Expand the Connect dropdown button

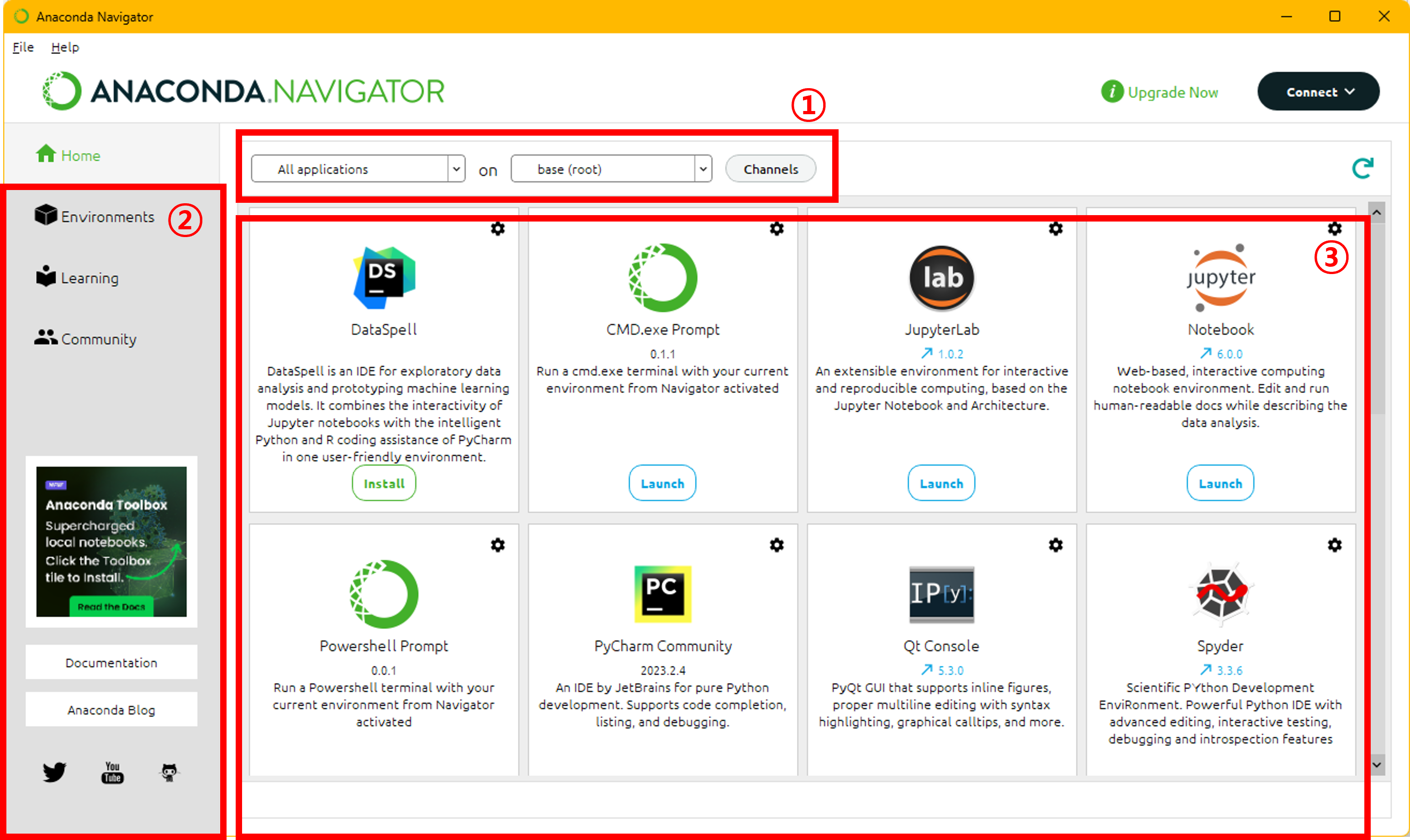(1318, 91)
